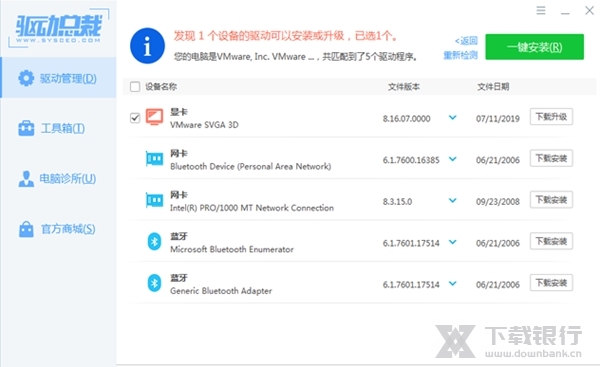Screen dimensions: 600x367
Task: Select Bluetooth Device (Personal Area Network) text
Action: point(251,166)
